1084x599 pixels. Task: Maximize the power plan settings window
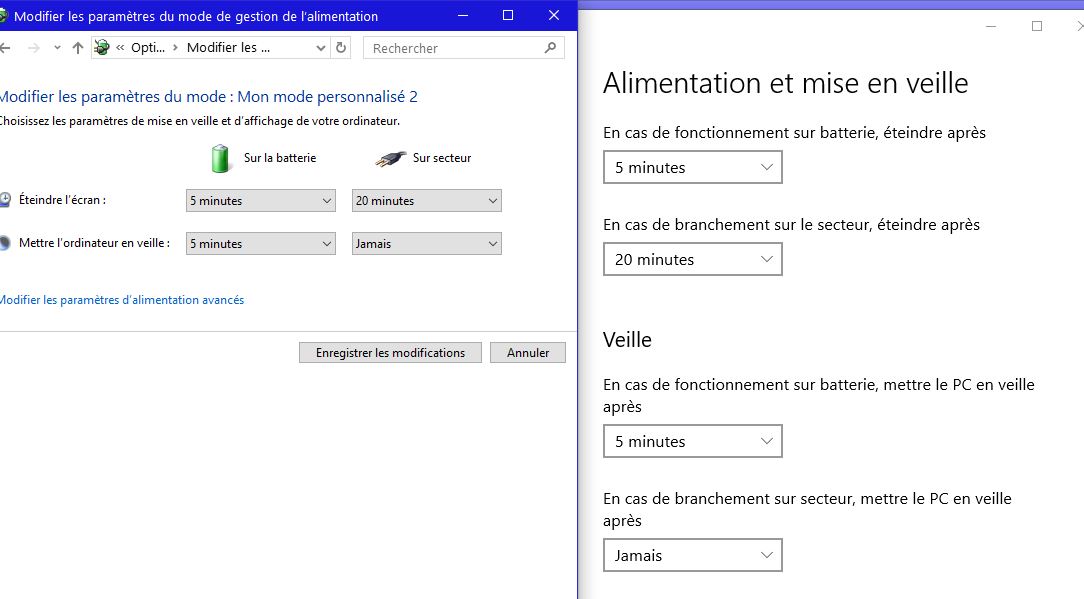point(508,15)
